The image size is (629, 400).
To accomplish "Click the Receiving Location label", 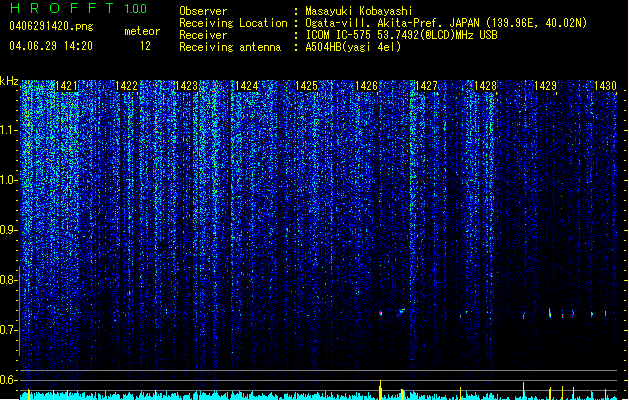I will [233, 23].
